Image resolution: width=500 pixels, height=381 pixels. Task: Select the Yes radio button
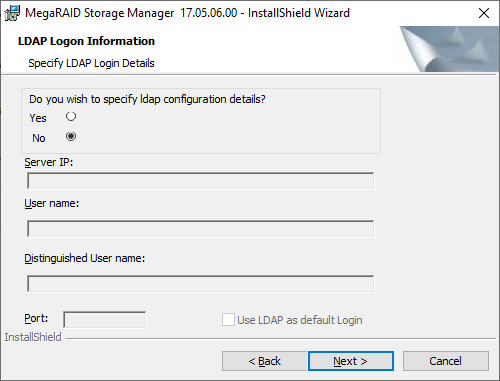pyautogui.click(x=71, y=116)
